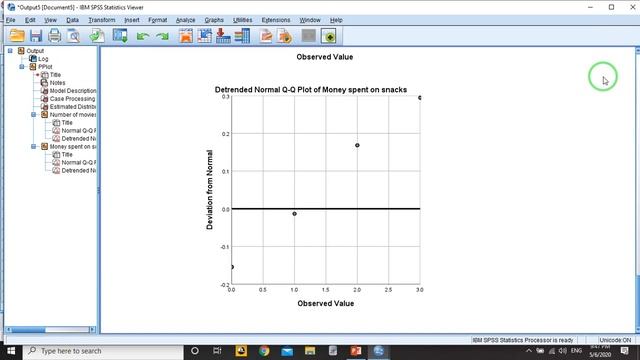This screenshot has height=360, width=640.
Task: Open the File menu
Action: tap(11, 20)
